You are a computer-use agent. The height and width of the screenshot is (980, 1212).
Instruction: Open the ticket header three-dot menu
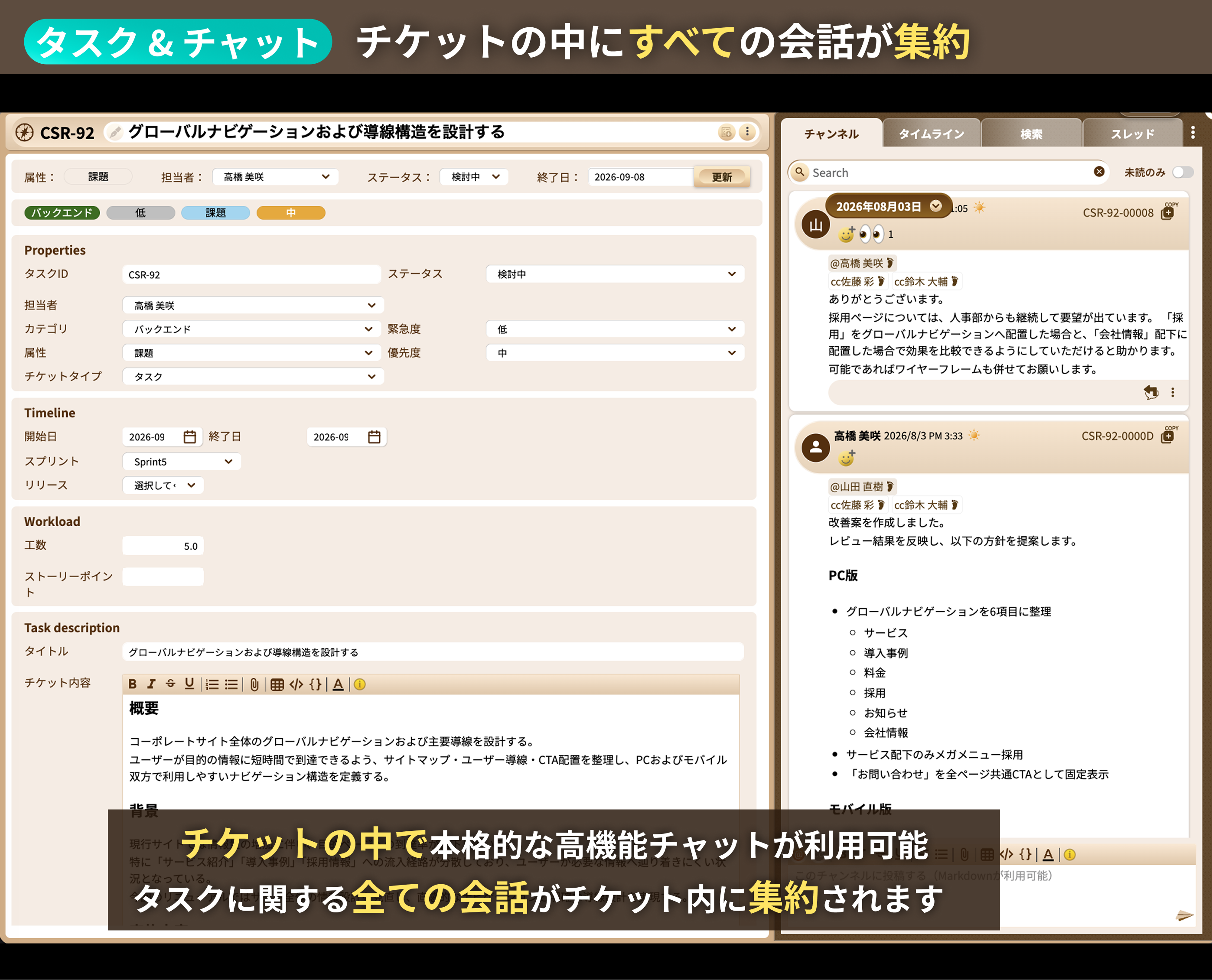[747, 132]
